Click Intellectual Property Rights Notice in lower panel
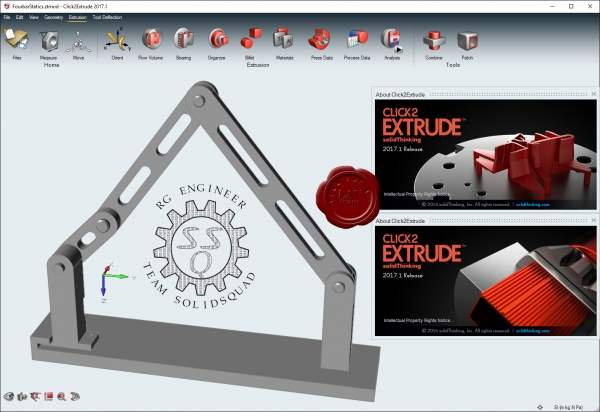Viewport: 600px width, 412px height. (418, 321)
